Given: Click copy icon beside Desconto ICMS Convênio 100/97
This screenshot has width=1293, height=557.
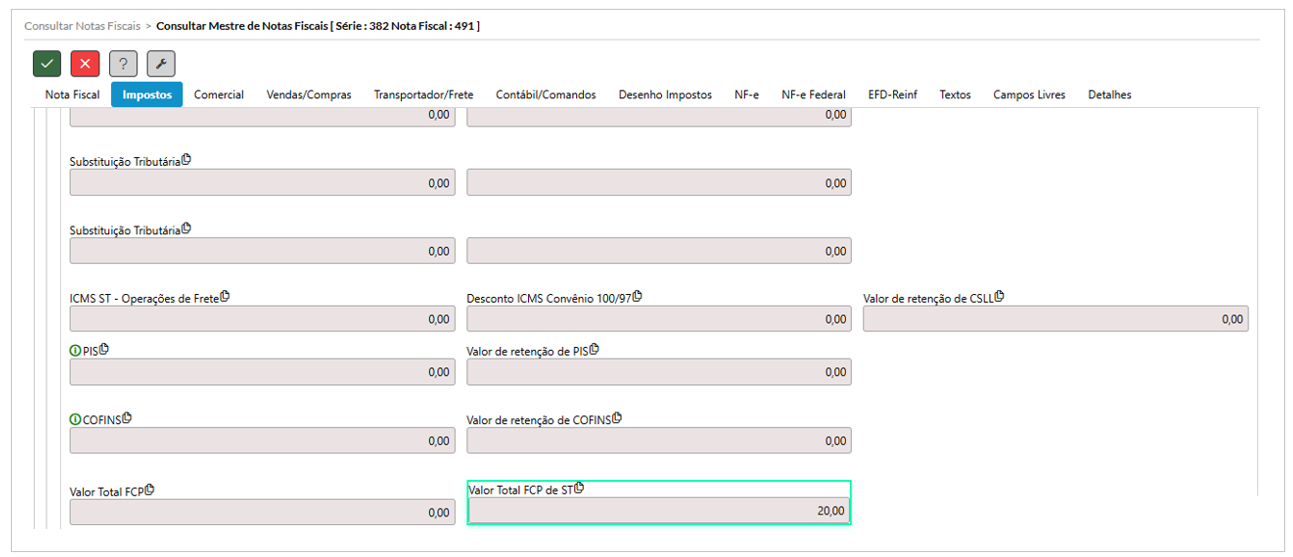Looking at the screenshot, I should [637, 296].
